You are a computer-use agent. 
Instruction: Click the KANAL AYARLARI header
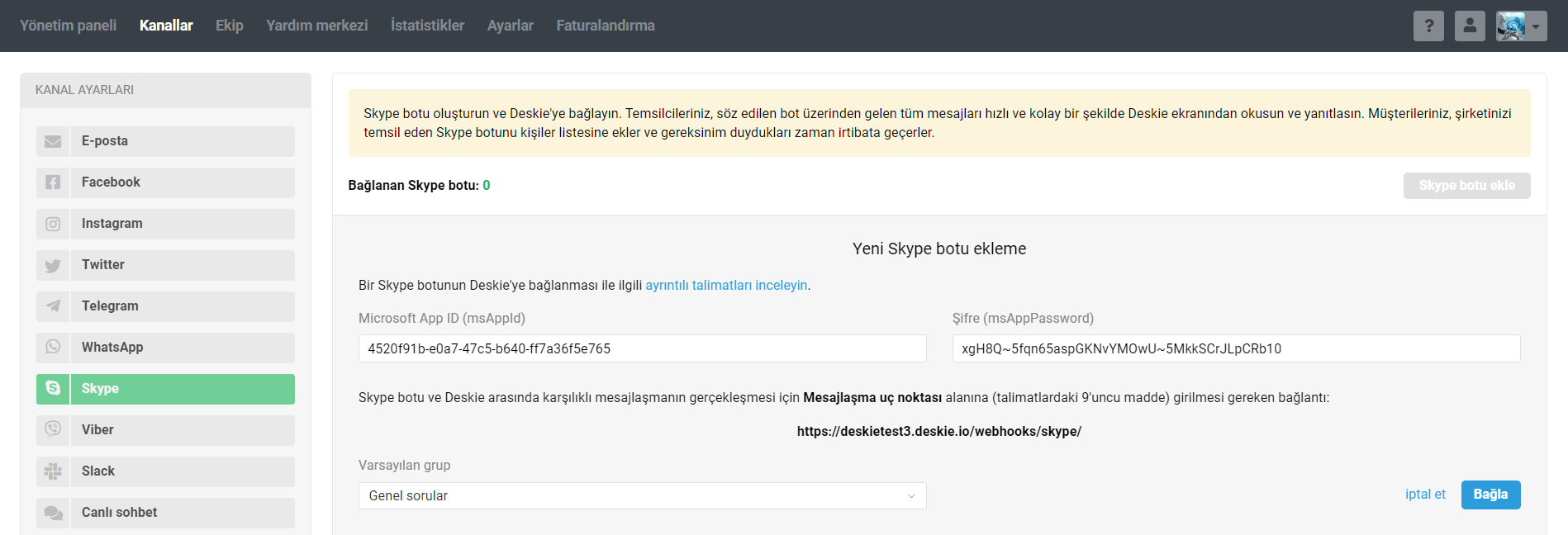coord(84,90)
